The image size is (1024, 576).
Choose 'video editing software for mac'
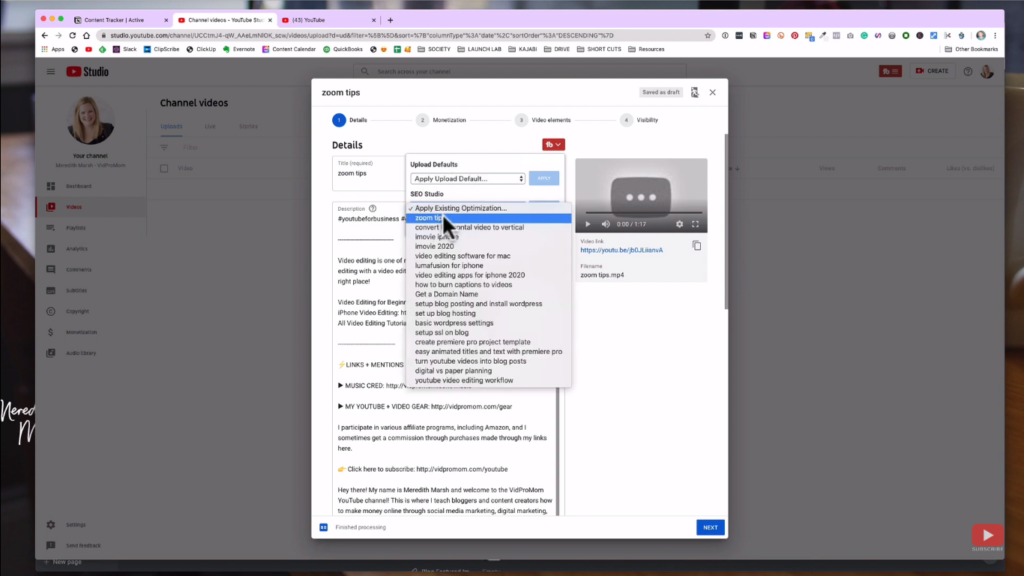click(488, 256)
